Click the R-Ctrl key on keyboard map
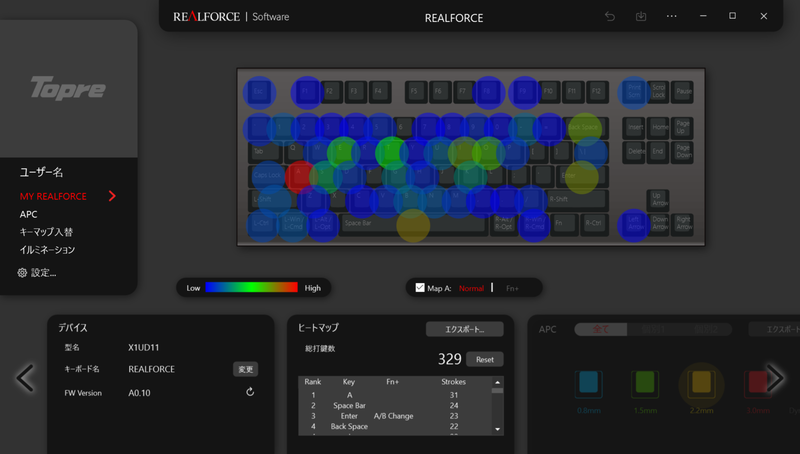 pyautogui.click(x=594, y=223)
